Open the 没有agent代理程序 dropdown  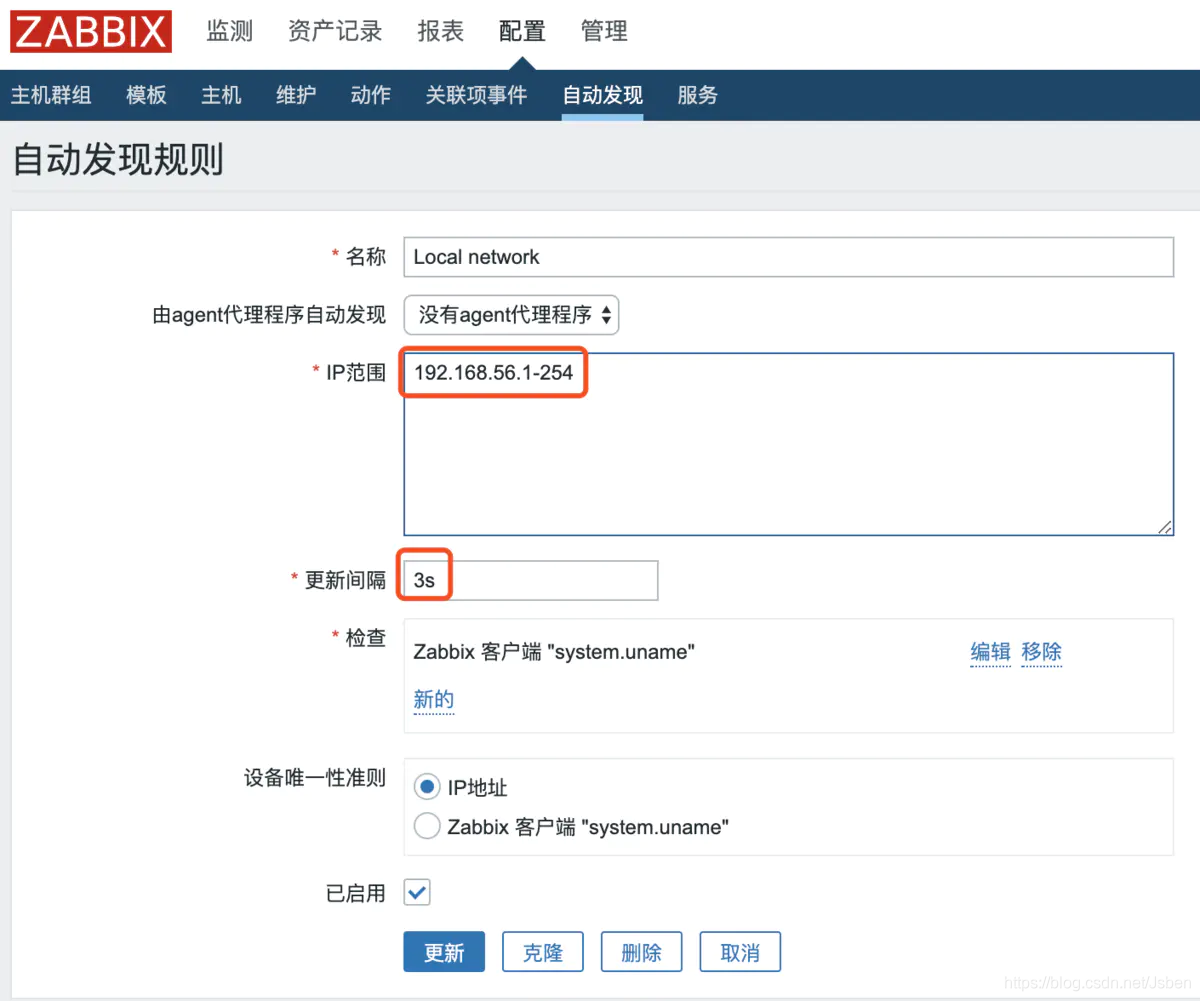coord(512,315)
